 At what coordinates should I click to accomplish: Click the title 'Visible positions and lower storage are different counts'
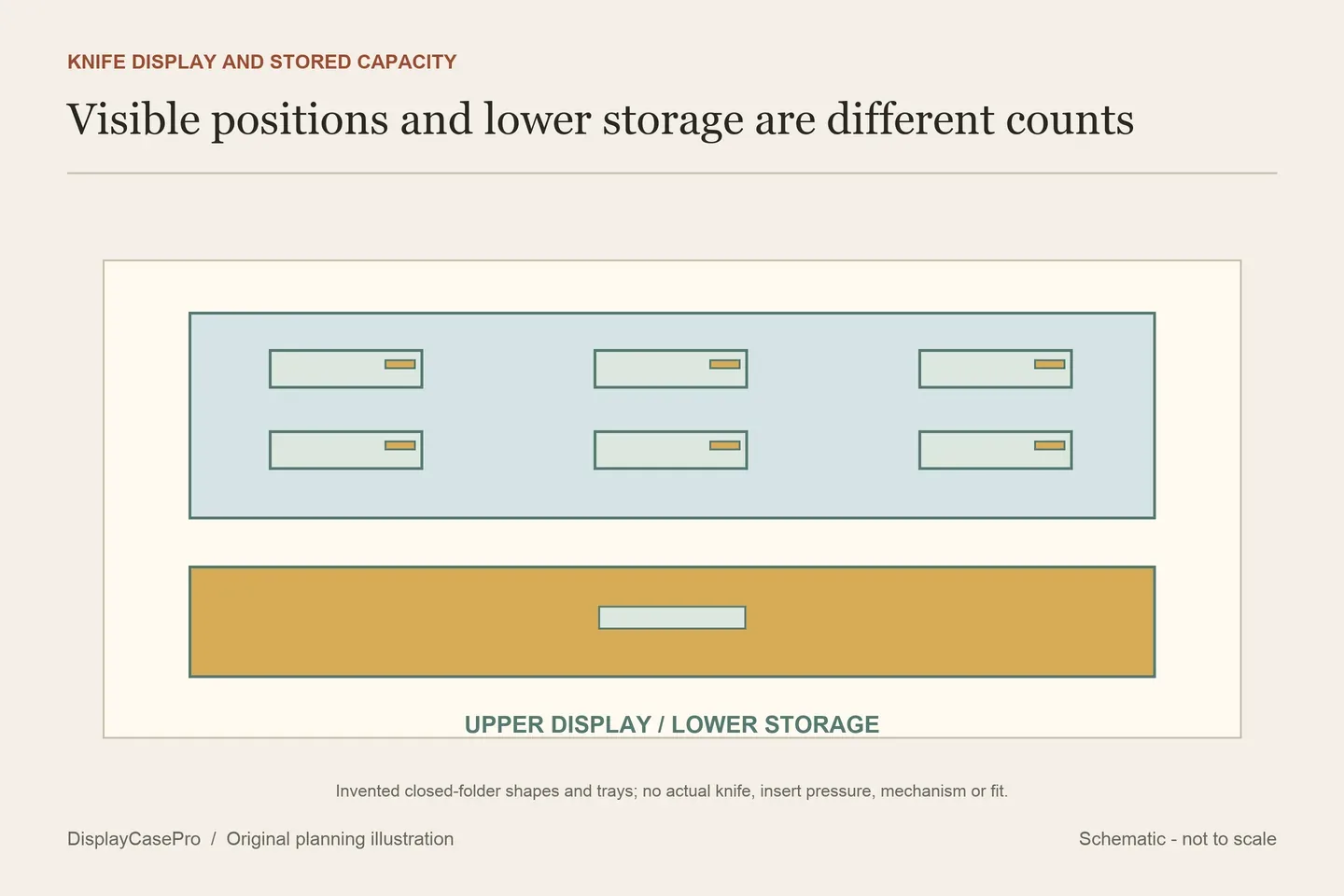[600, 120]
